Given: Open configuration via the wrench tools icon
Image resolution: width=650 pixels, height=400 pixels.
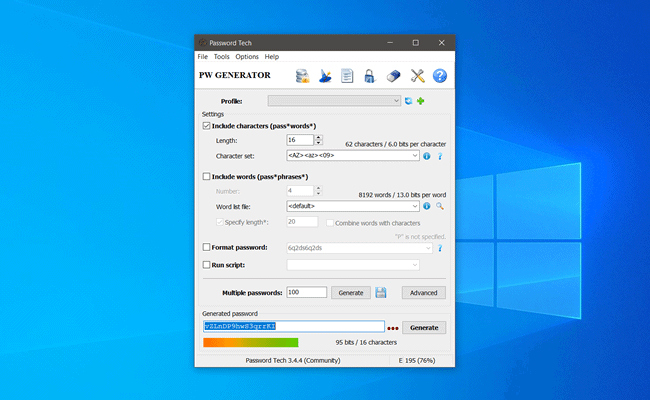Looking at the screenshot, I should point(417,76).
